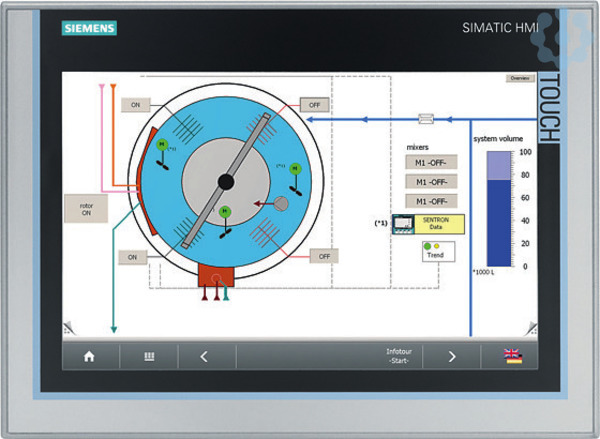Select the green motor symbol at upper left of rotor
Image resolution: width=600 pixels, height=439 pixels.
[x=161, y=147]
